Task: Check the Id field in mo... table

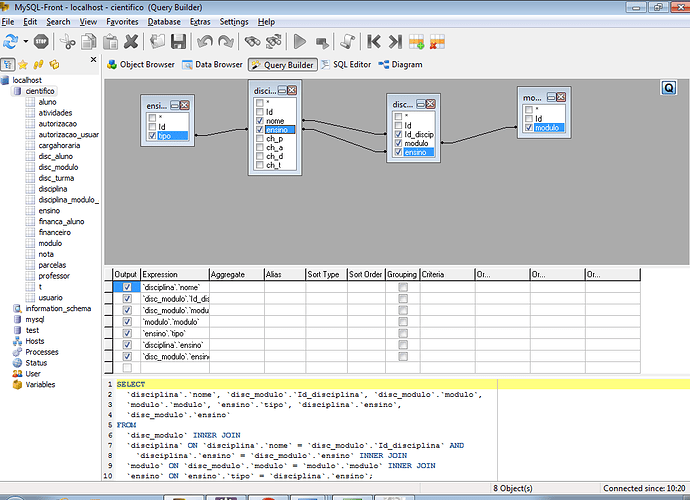Action: click(x=529, y=118)
